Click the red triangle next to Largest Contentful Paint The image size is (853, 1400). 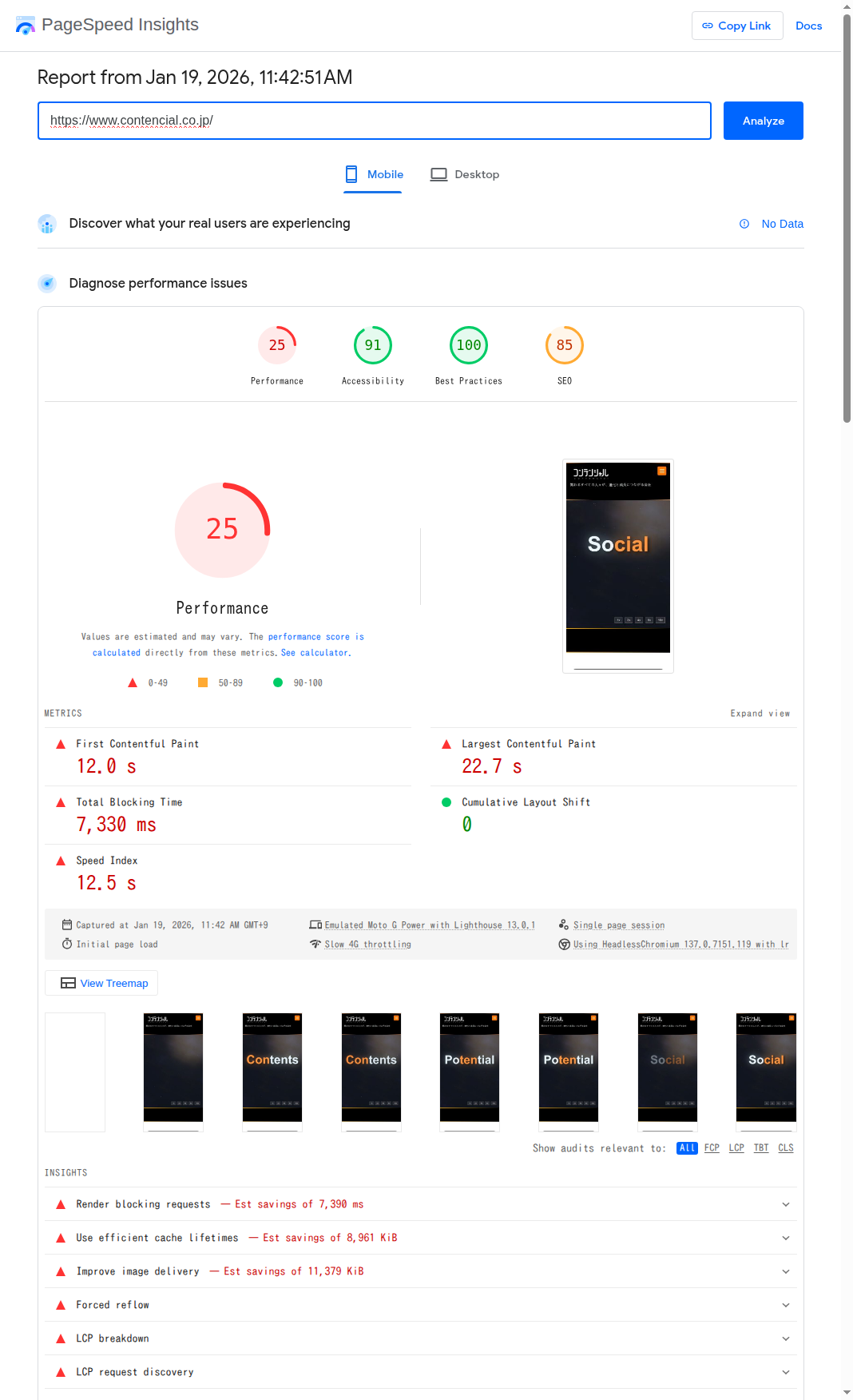pos(446,744)
